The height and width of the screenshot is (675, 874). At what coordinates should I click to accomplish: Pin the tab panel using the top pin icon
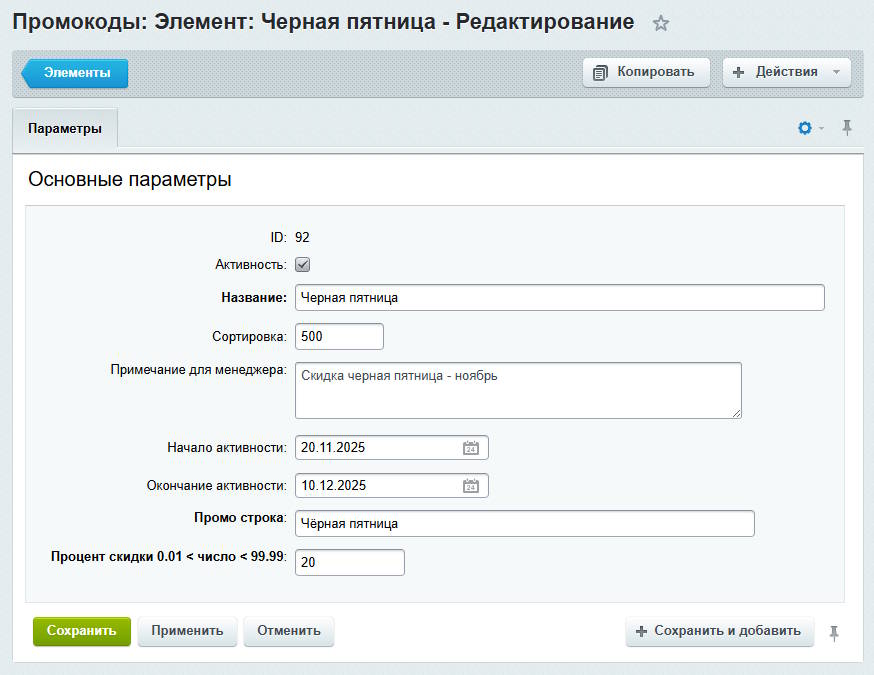click(x=847, y=128)
